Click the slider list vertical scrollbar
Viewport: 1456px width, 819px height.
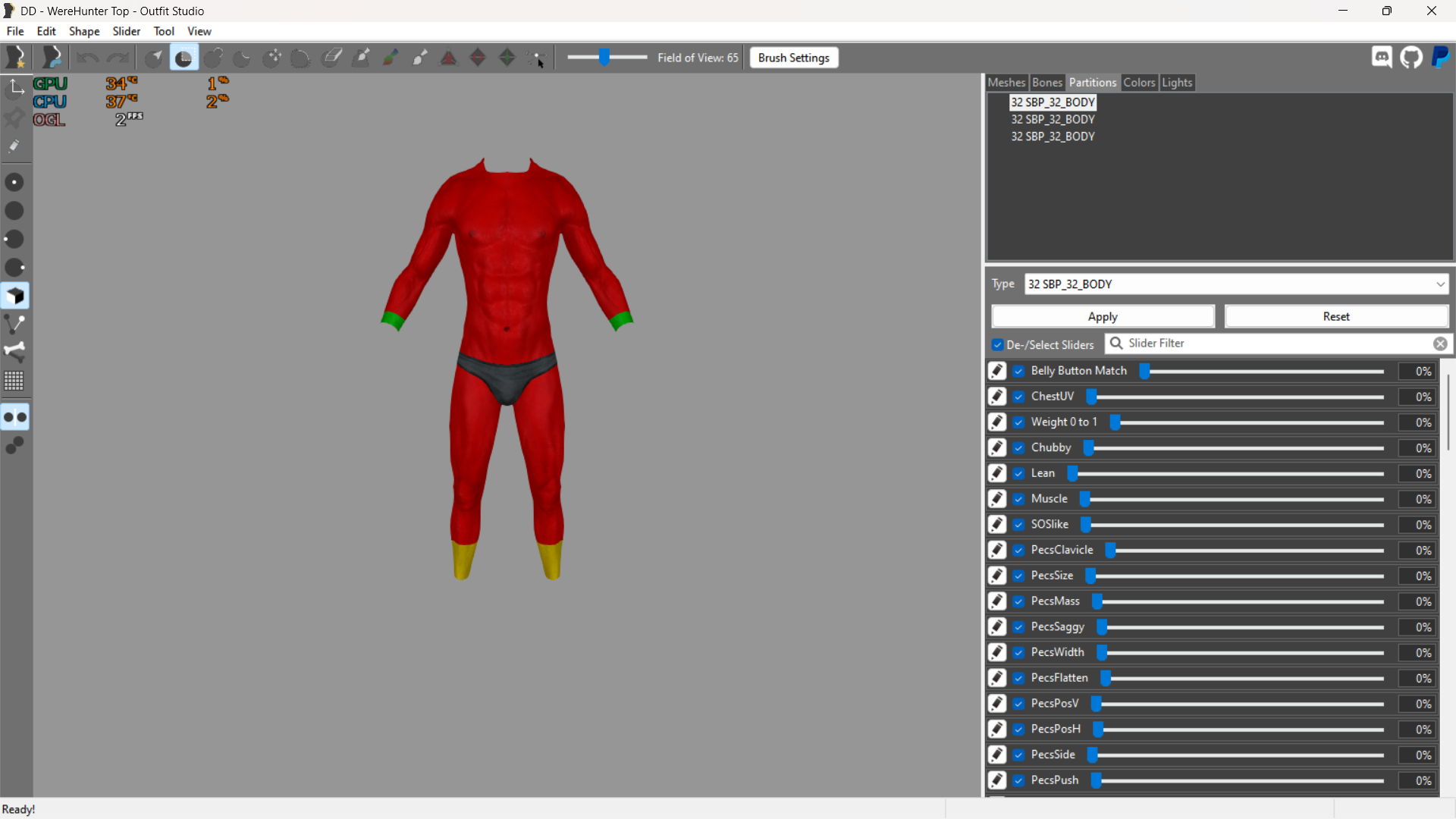point(1448,413)
